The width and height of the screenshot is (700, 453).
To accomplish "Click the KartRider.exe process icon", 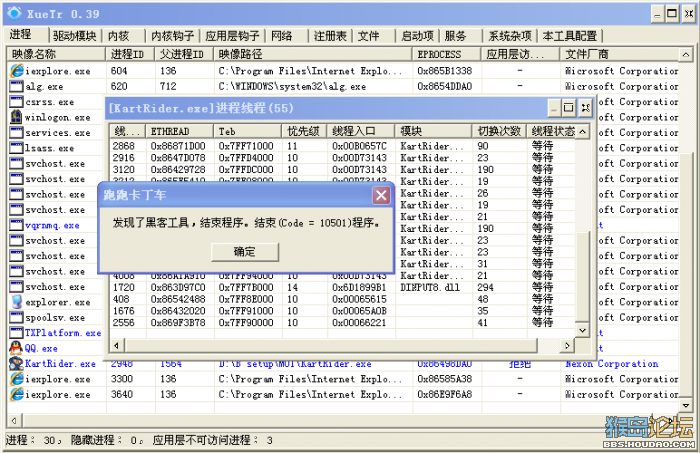I will 17,363.
